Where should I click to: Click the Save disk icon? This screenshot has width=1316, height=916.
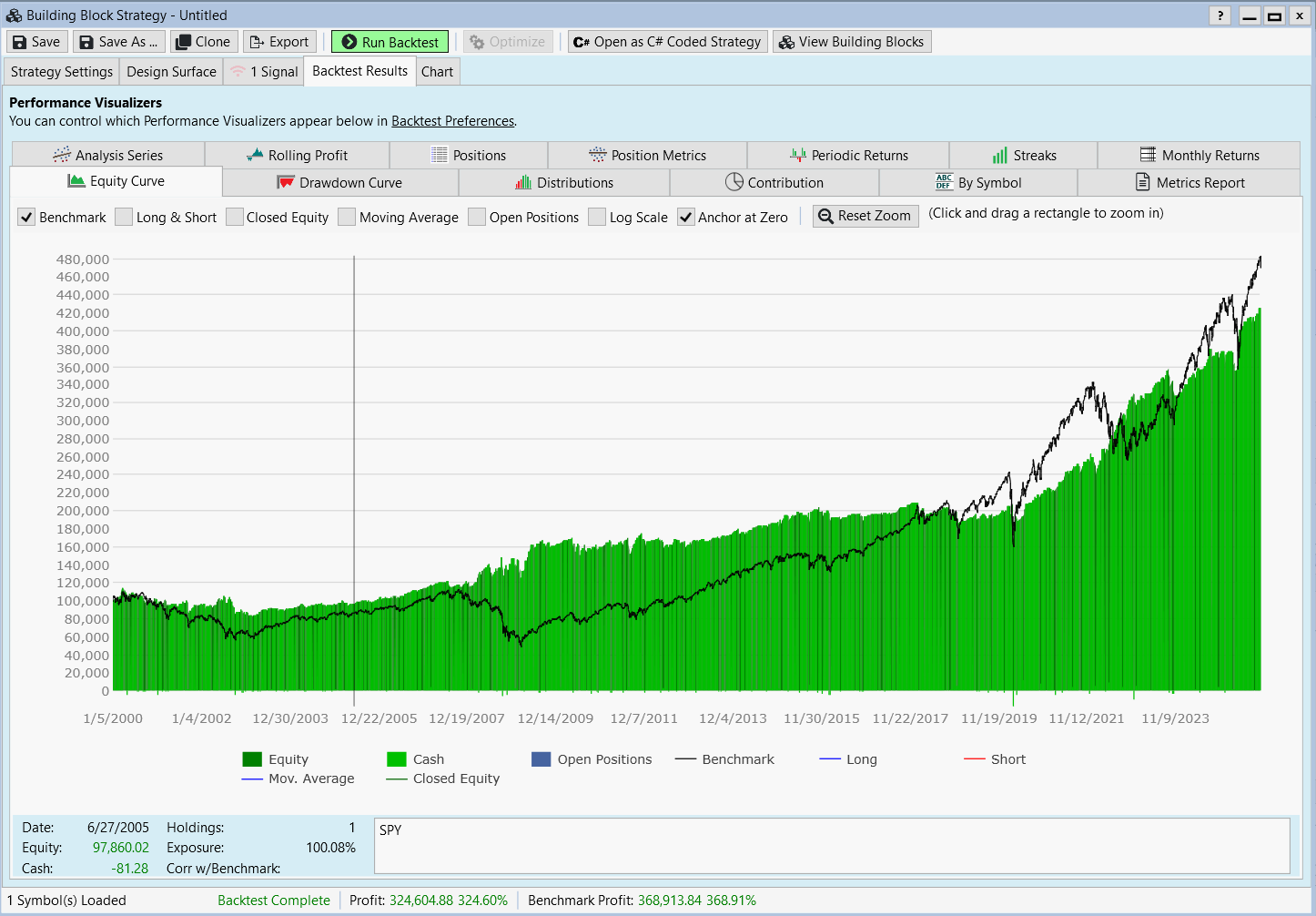click(x=19, y=42)
